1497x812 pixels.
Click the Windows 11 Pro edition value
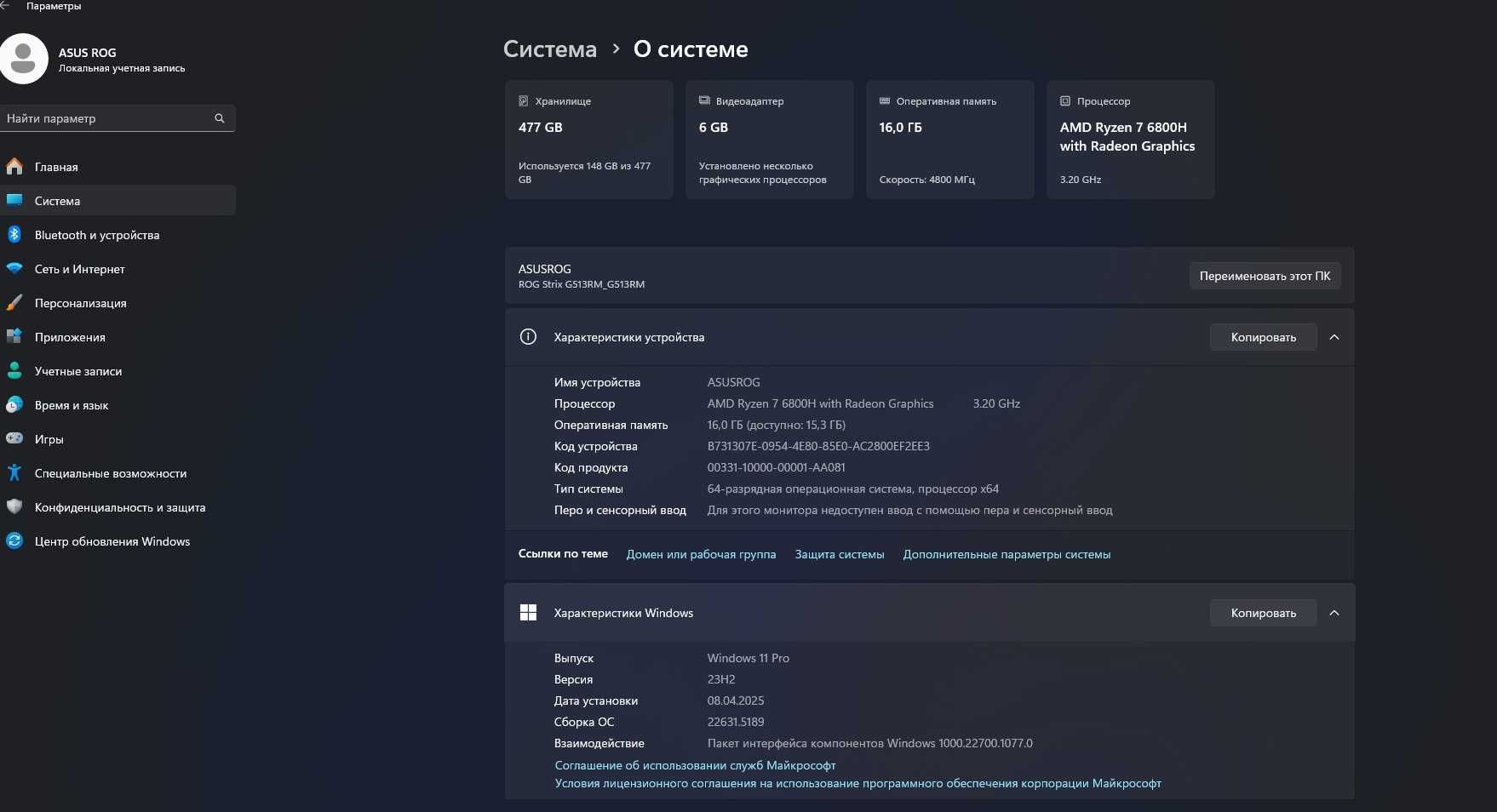coord(748,658)
